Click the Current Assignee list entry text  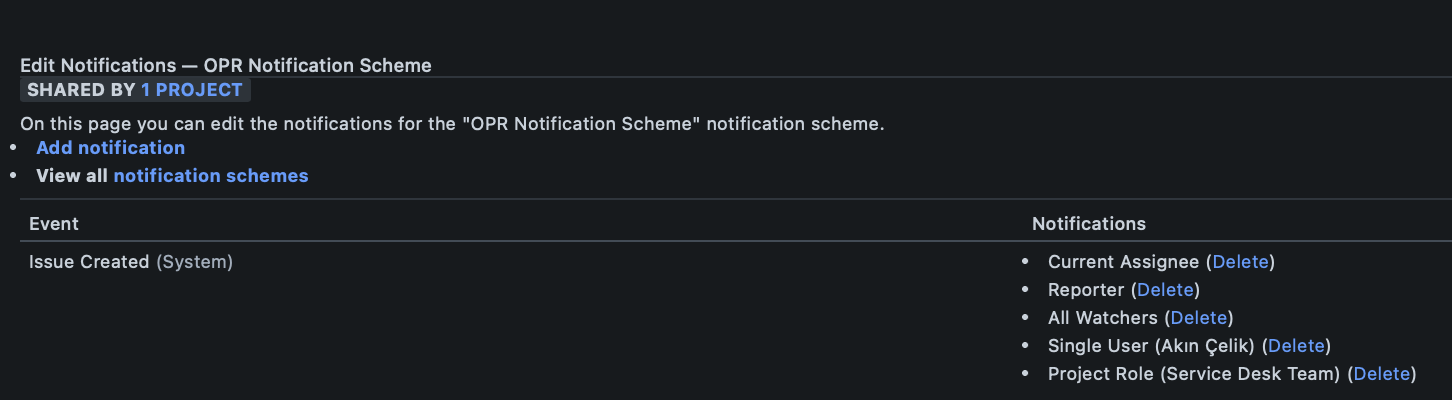point(1123,262)
